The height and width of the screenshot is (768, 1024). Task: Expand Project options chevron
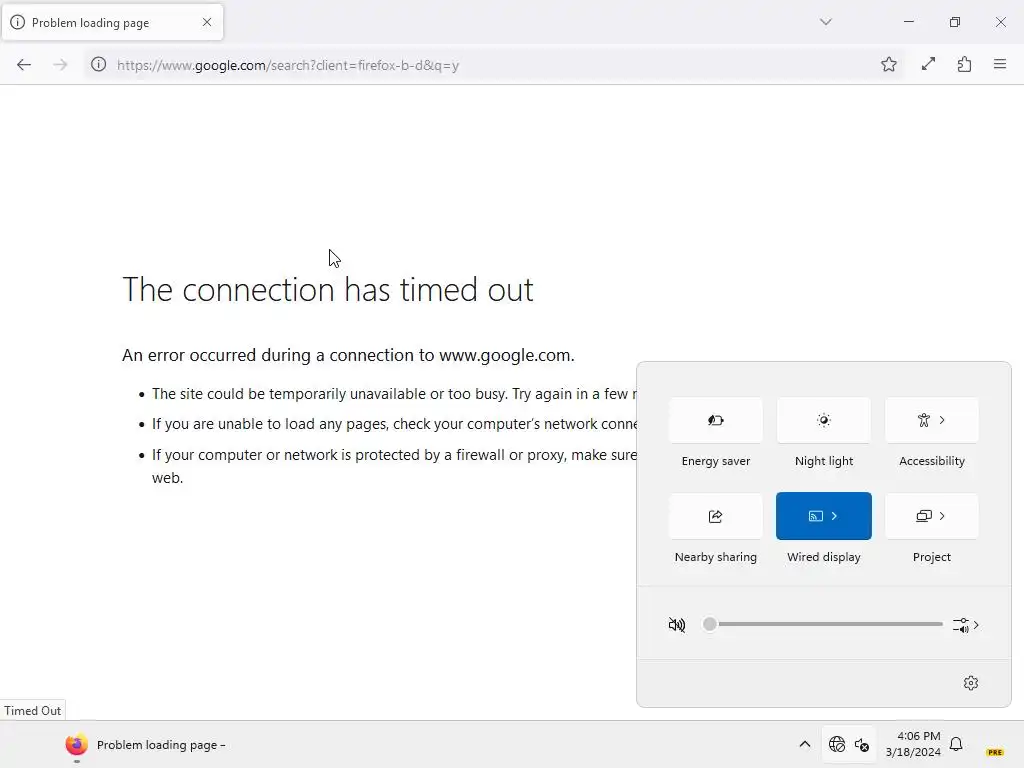click(942, 516)
